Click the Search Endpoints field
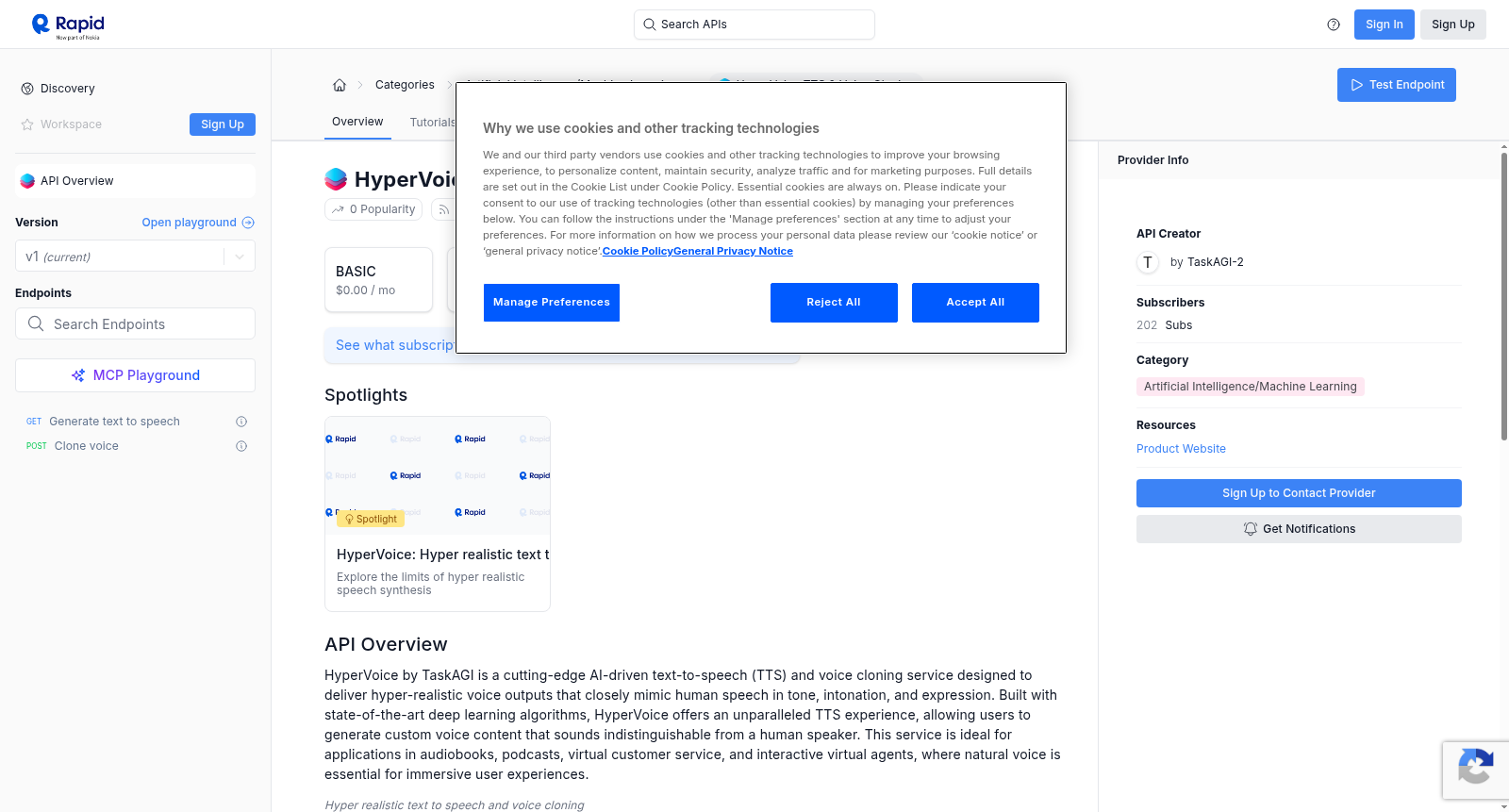The height and width of the screenshot is (812, 1509). click(135, 323)
